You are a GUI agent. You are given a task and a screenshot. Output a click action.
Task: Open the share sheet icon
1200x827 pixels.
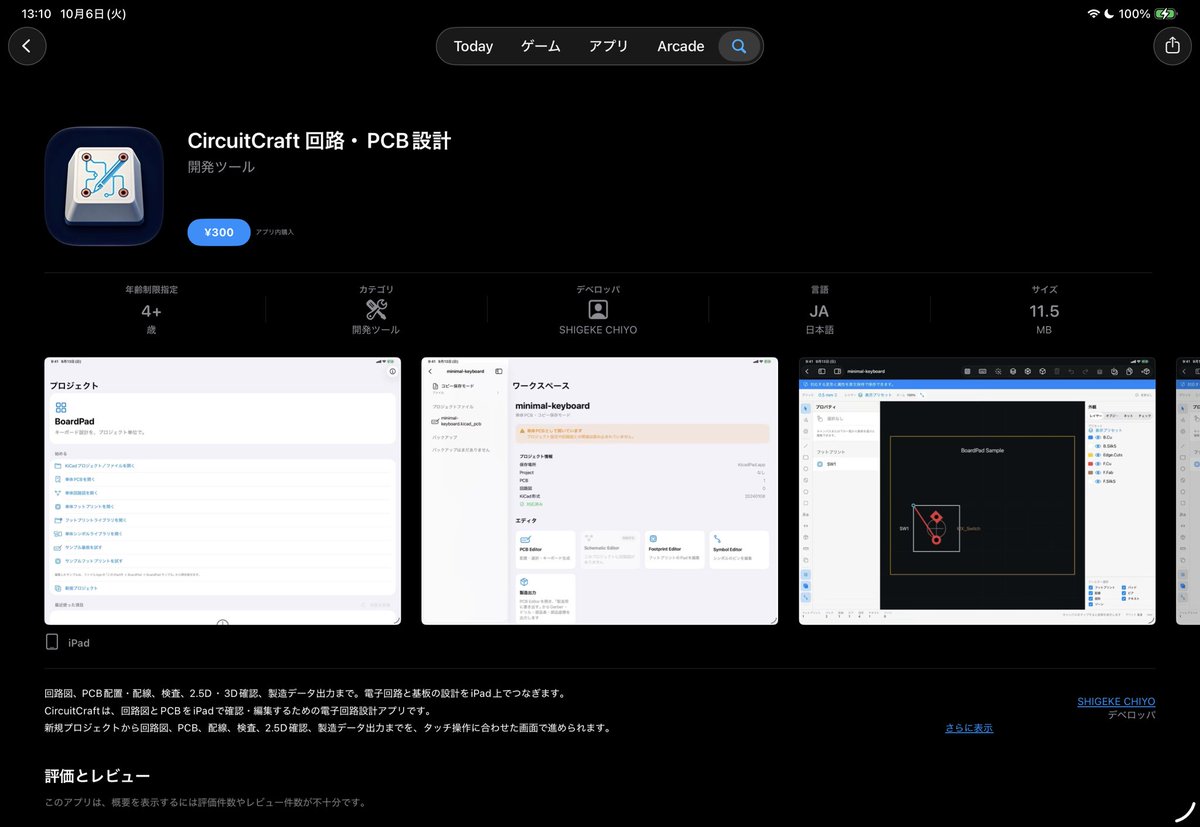pos(1172,46)
